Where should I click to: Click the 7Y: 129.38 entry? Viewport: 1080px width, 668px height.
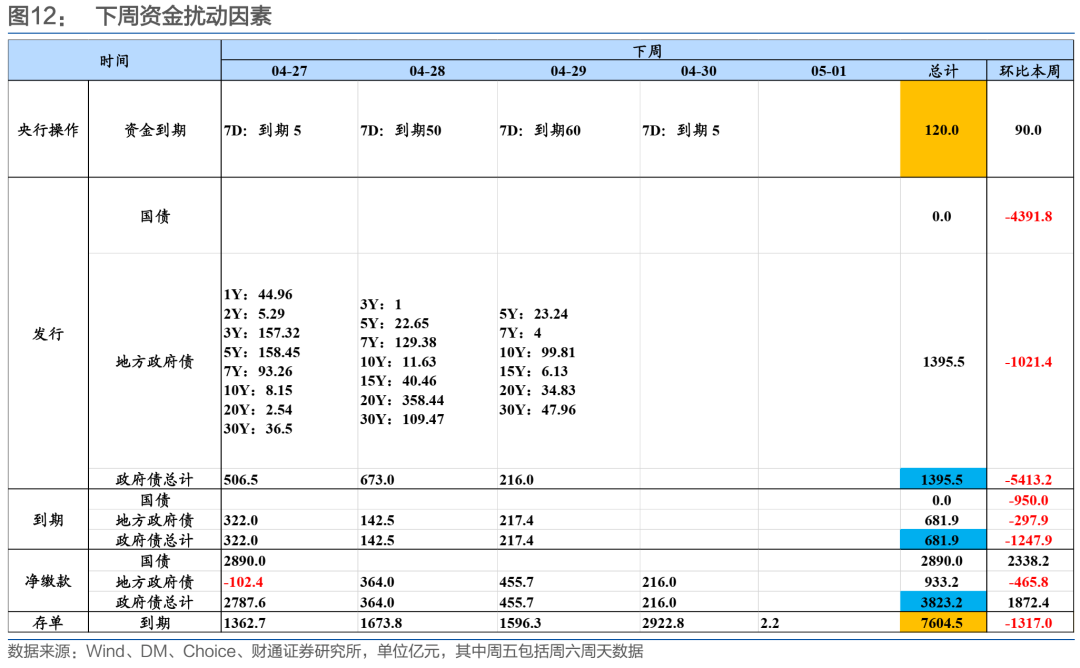point(398,342)
